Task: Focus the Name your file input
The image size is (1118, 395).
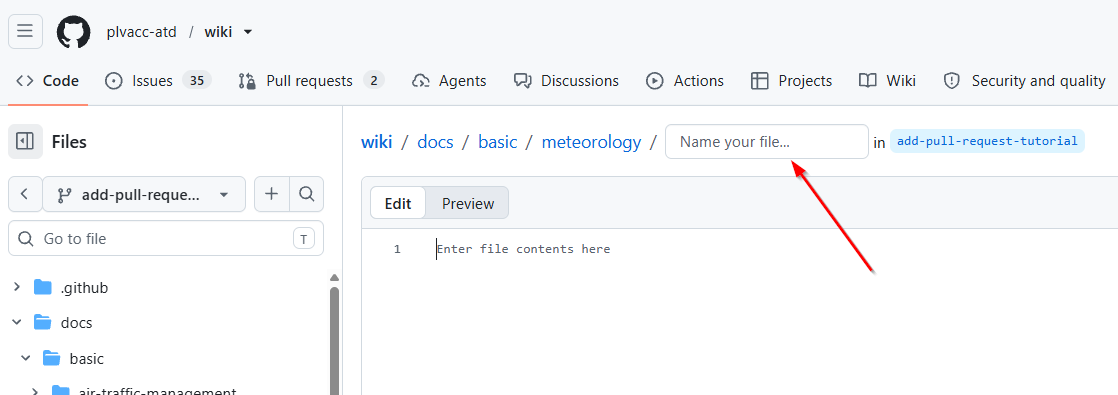Action: [x=766, y=142]
